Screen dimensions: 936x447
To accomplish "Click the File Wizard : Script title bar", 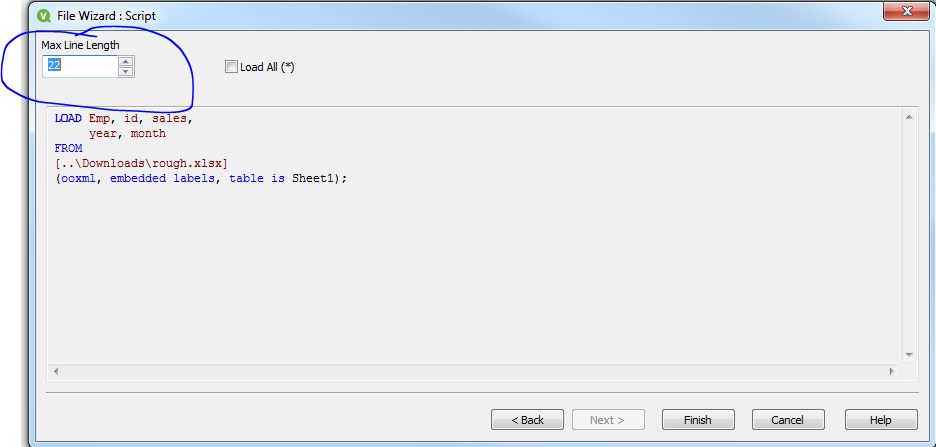I will pos(400,16).
